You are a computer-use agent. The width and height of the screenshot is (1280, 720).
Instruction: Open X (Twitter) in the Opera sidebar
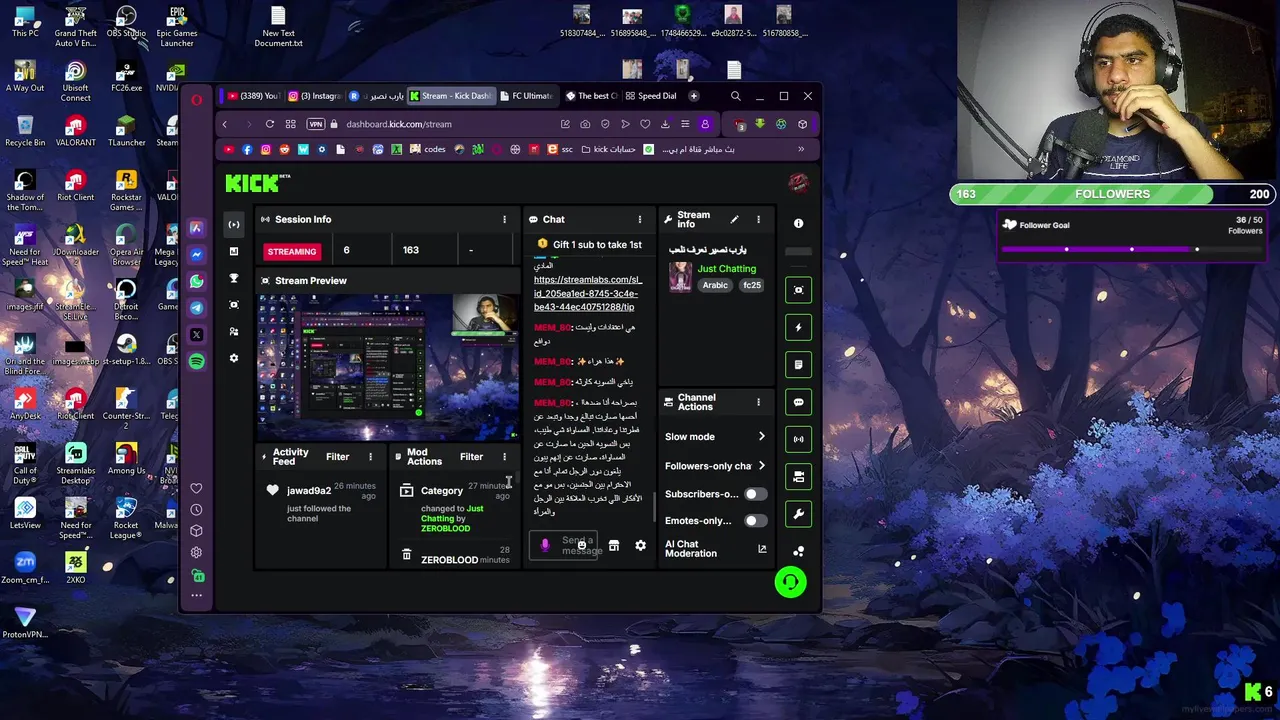coord(196,335)
